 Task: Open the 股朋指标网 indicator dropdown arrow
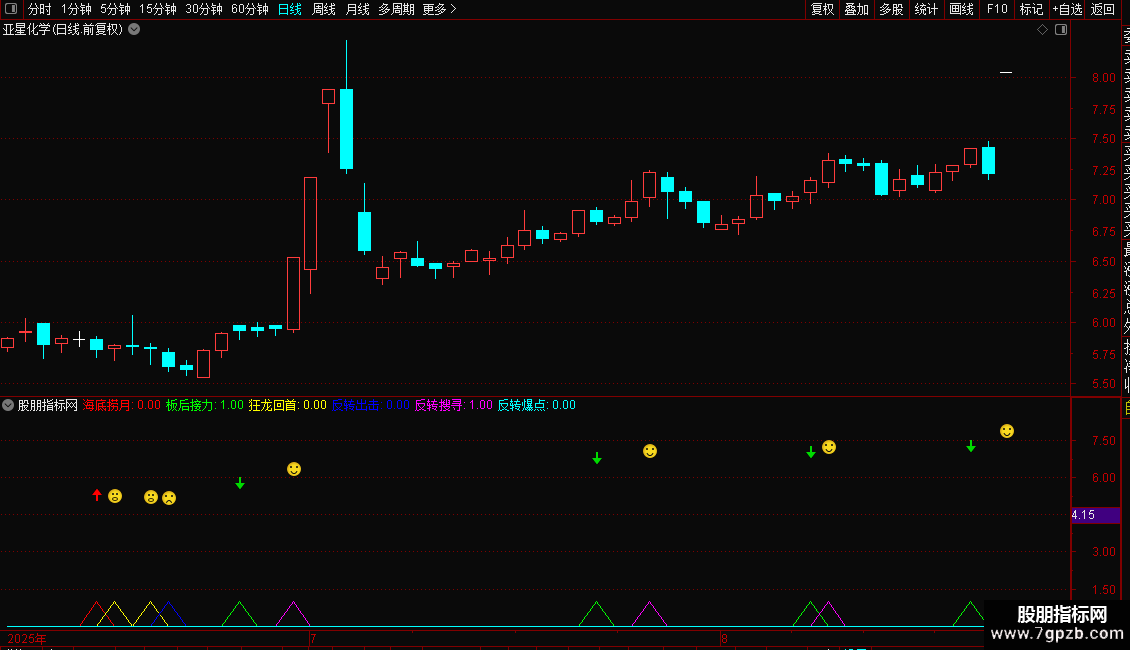pos(8,405)
